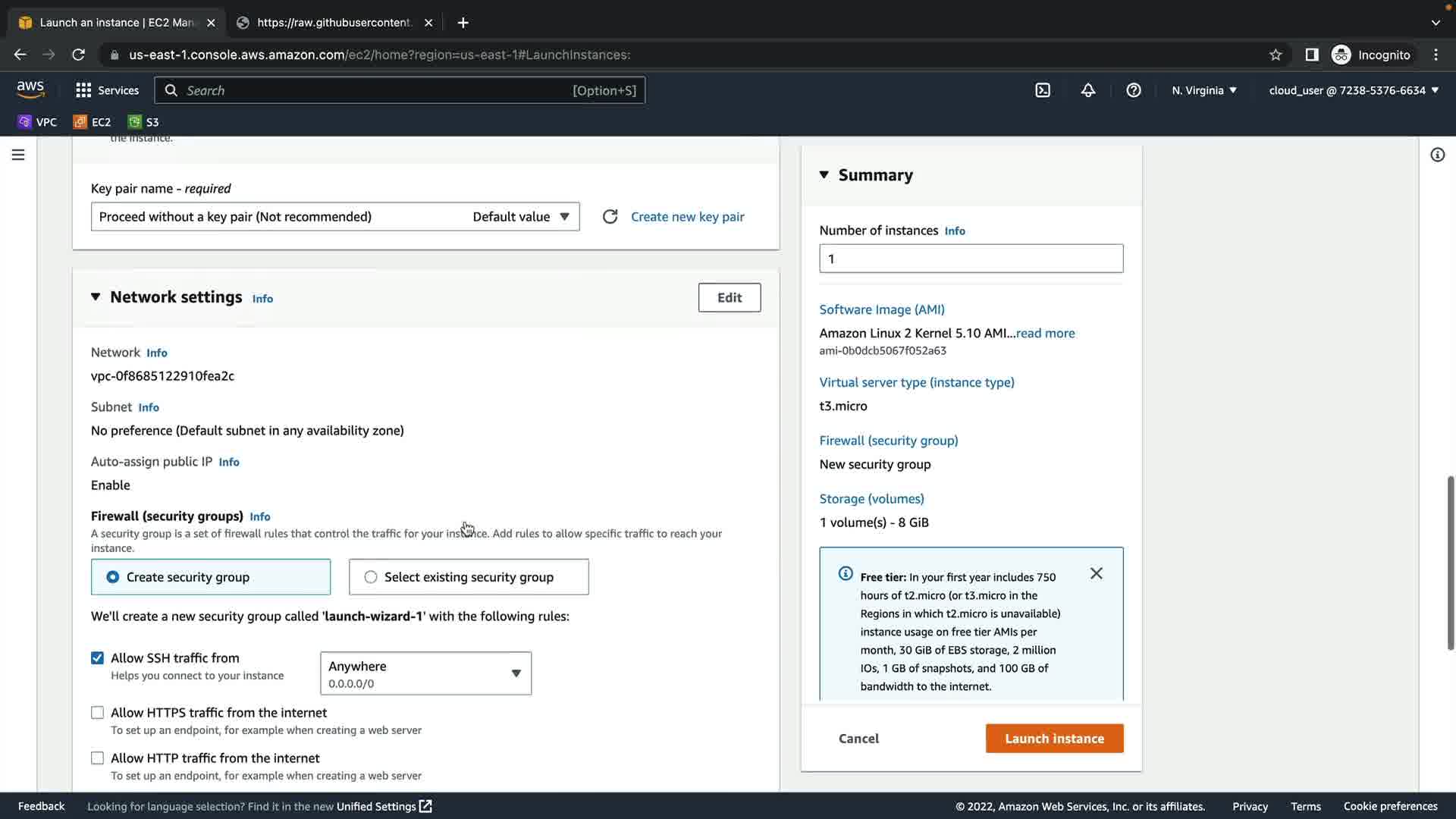Collapse the Network settings section

[96, 297]
